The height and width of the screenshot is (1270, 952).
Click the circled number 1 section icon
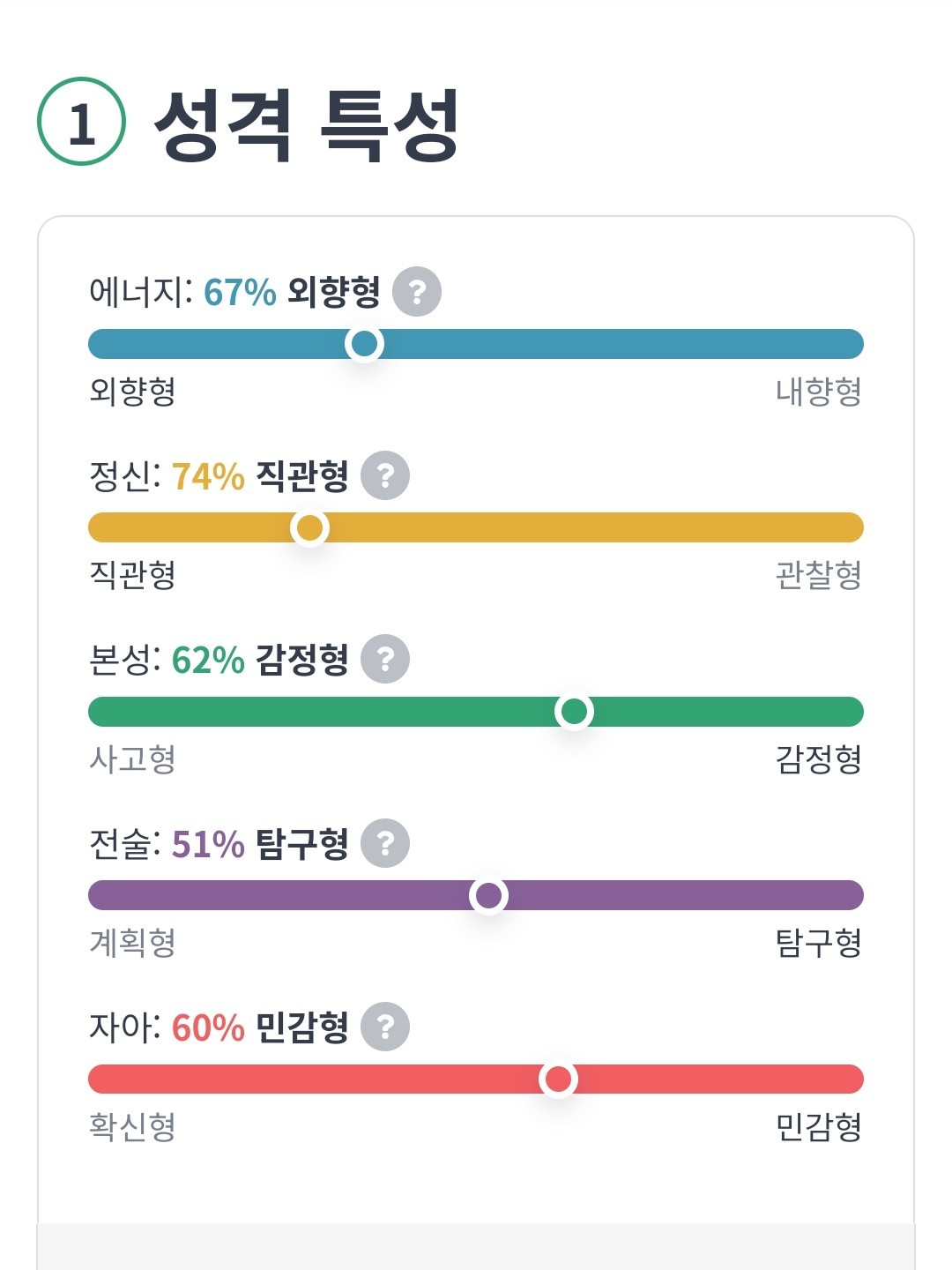81,122
